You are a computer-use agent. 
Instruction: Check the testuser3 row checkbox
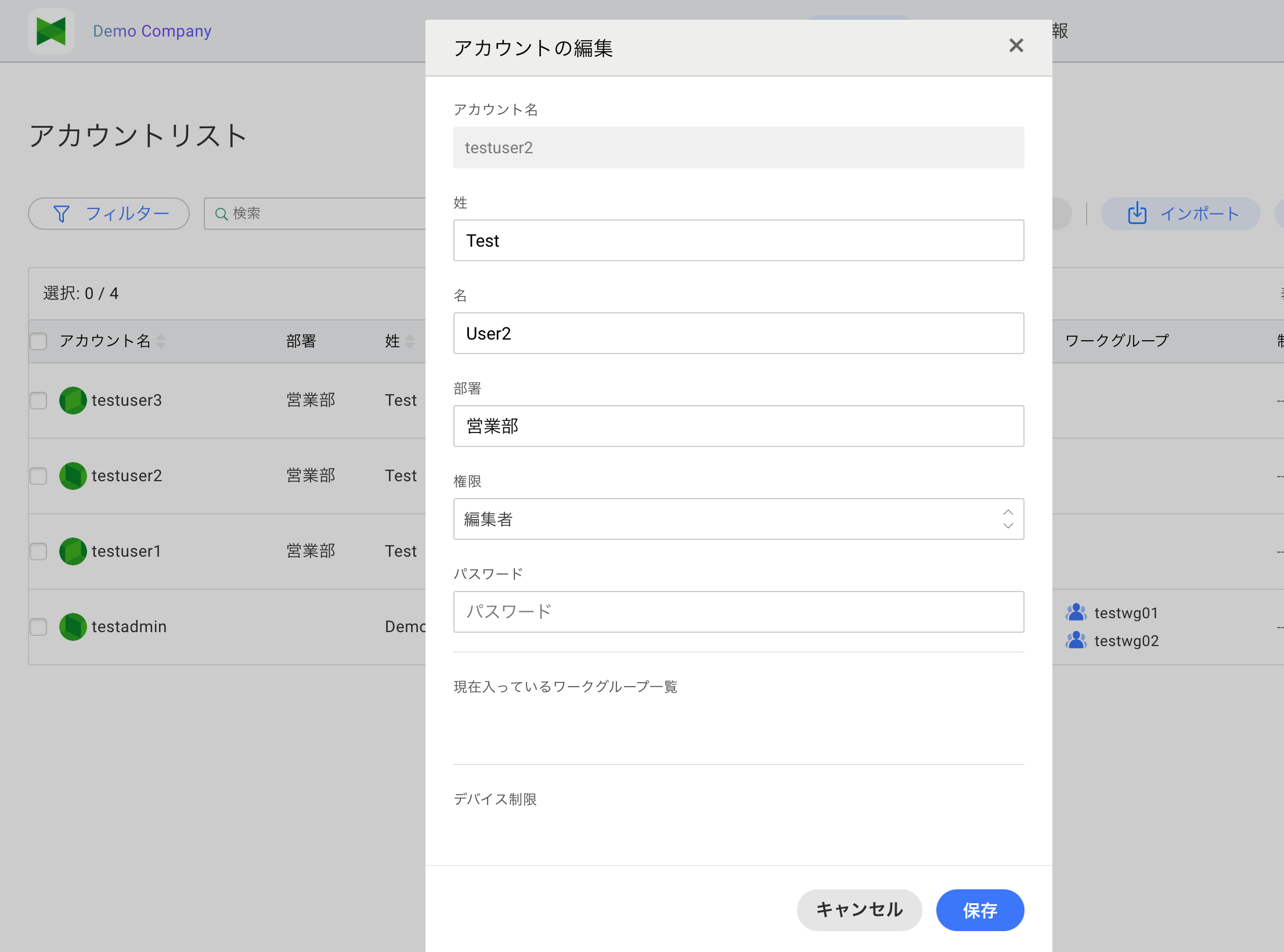pyautogui.click(x=38, y=401)
